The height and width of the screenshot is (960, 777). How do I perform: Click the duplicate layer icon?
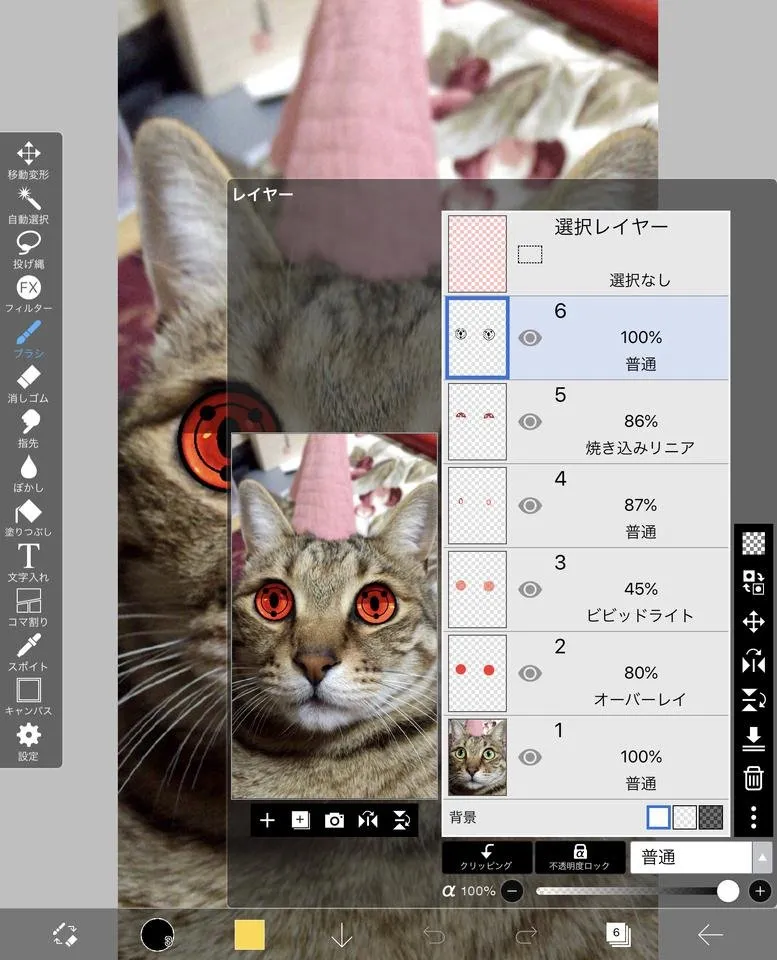(x=301, y=820)
